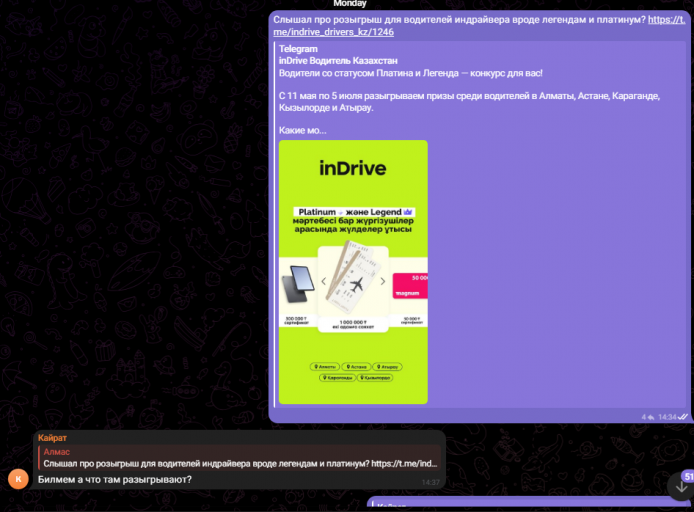Jump to quoted reply from Алмас
The image size is (694, 512).
coord(239,458)
